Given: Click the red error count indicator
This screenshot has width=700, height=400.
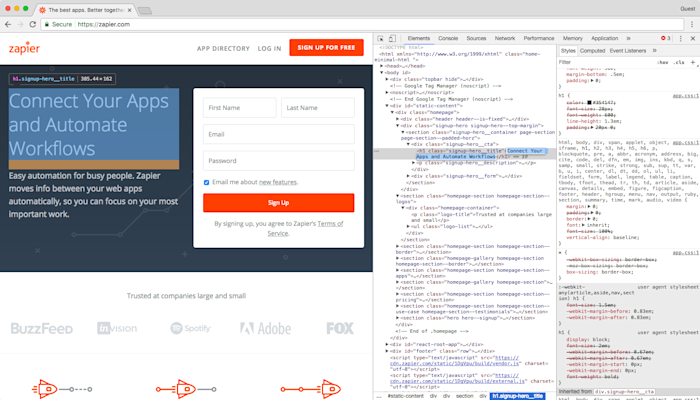Looking at the screenshot, I should [666, 38].
